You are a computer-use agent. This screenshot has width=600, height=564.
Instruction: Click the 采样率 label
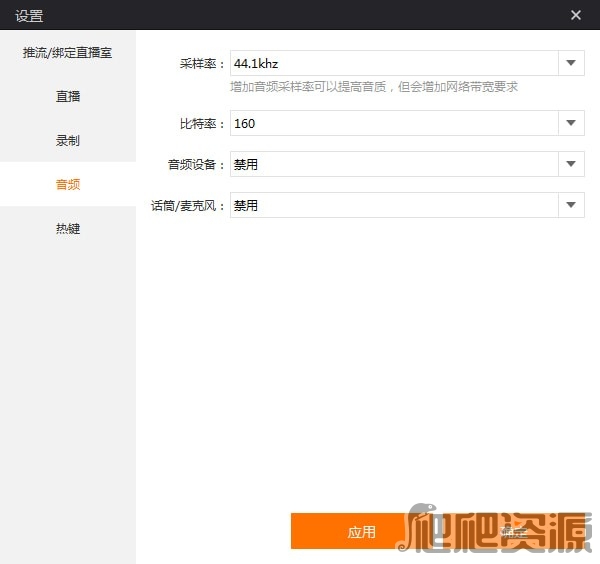click(202, 64)
